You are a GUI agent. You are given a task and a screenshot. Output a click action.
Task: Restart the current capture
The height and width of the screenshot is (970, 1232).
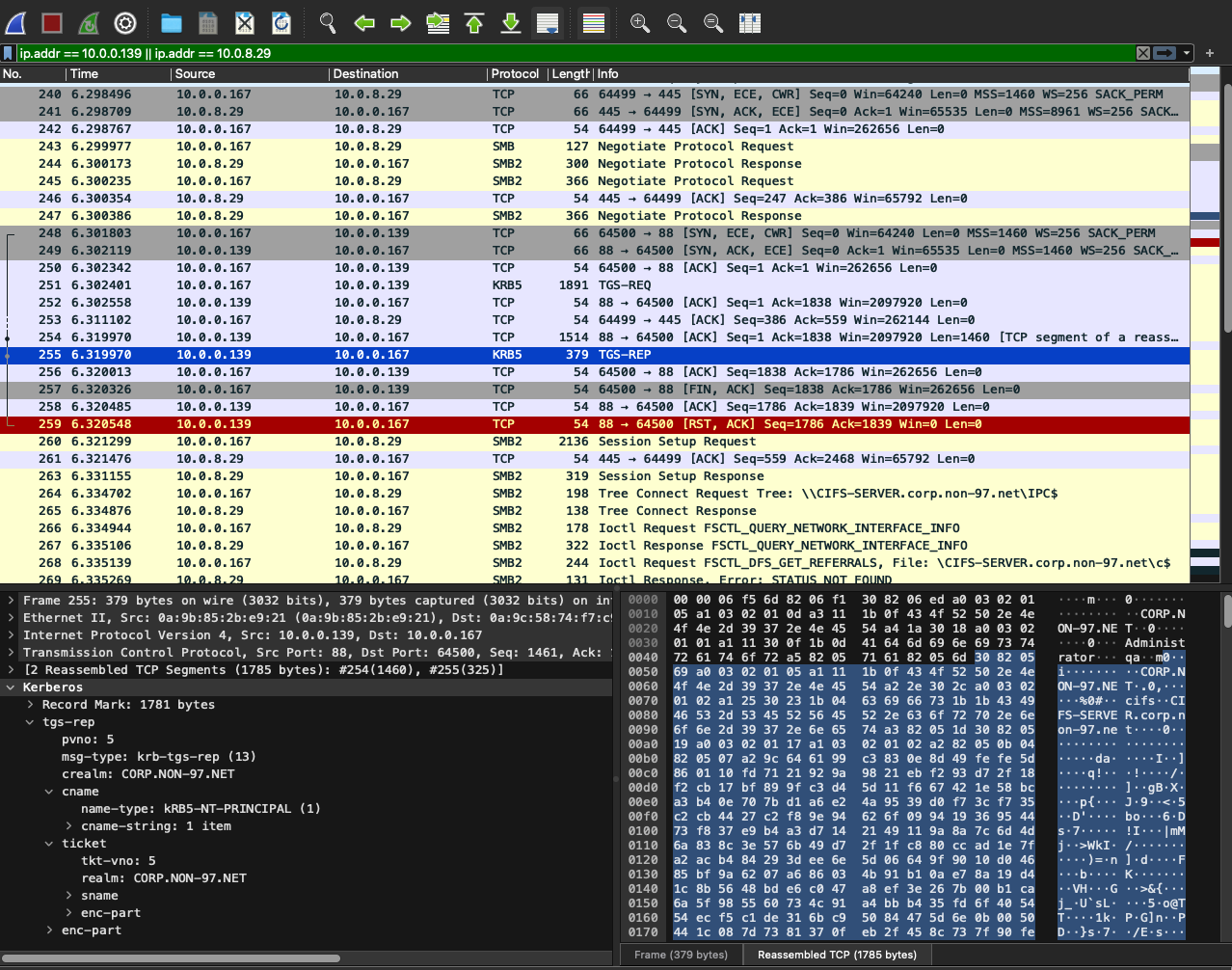89,22
